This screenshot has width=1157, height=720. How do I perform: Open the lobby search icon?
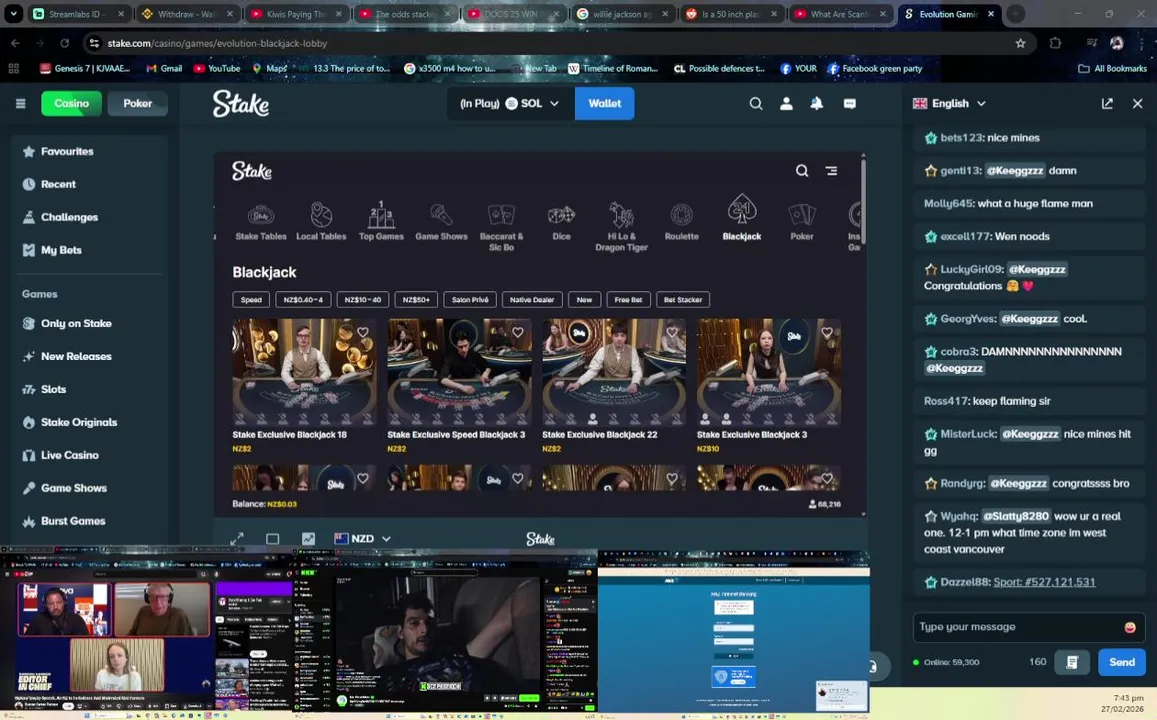point(802,171)
